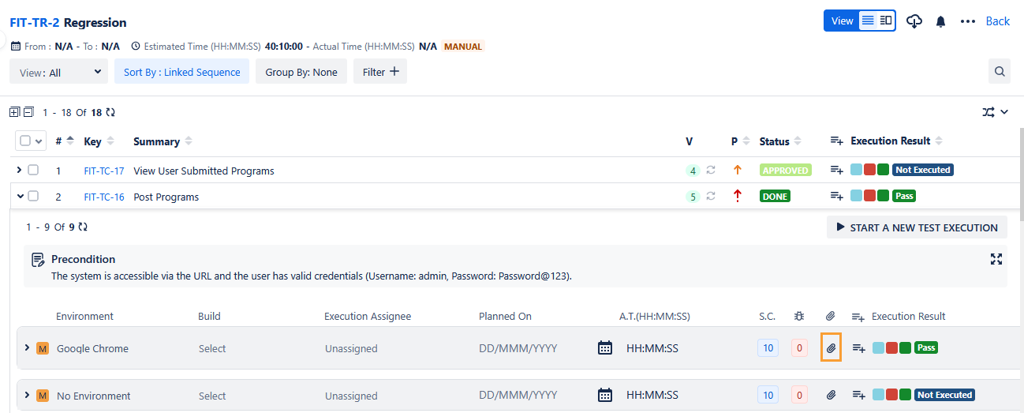Add a Filter

tap(380, 72)
